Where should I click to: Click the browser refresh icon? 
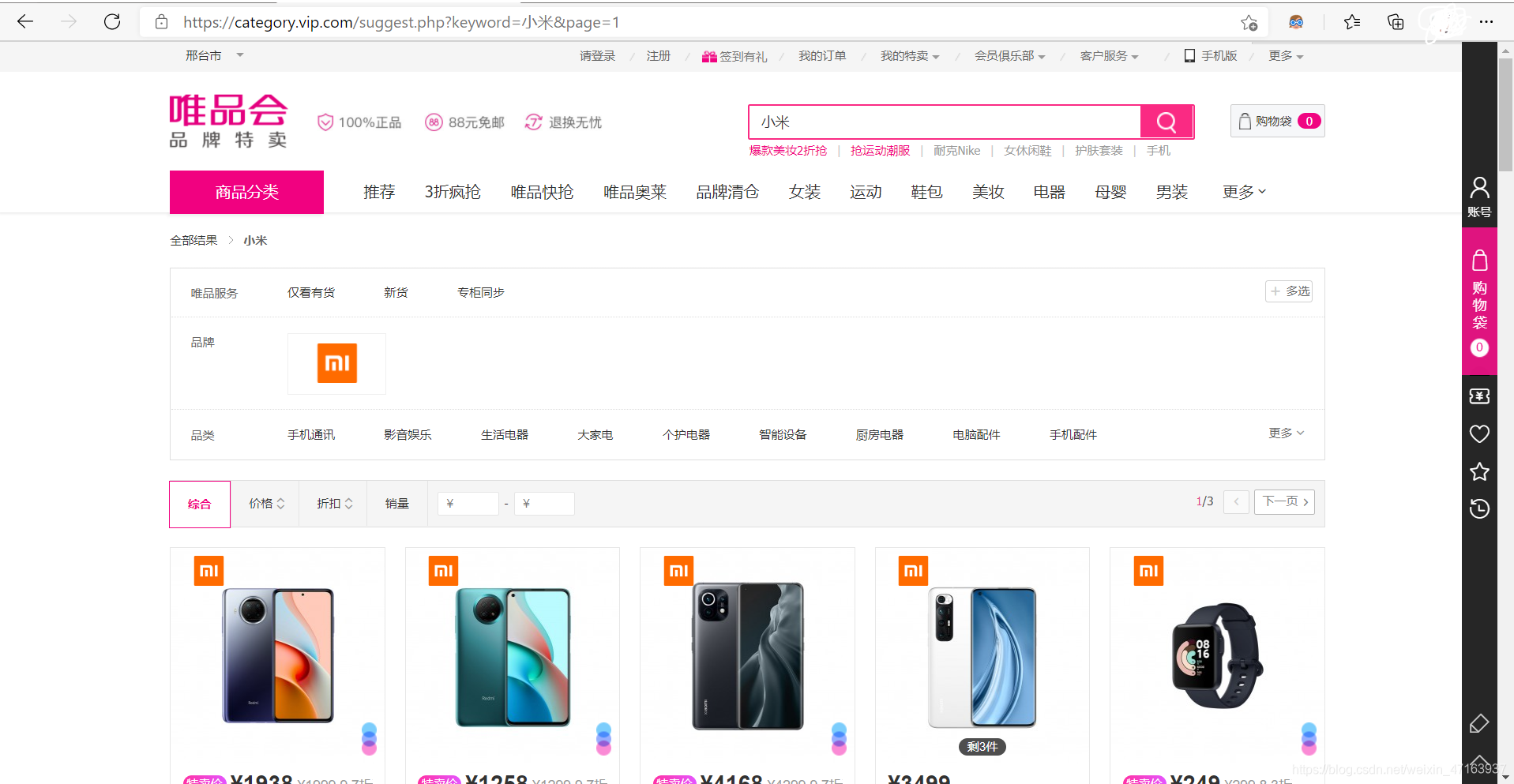pos(112,21)
